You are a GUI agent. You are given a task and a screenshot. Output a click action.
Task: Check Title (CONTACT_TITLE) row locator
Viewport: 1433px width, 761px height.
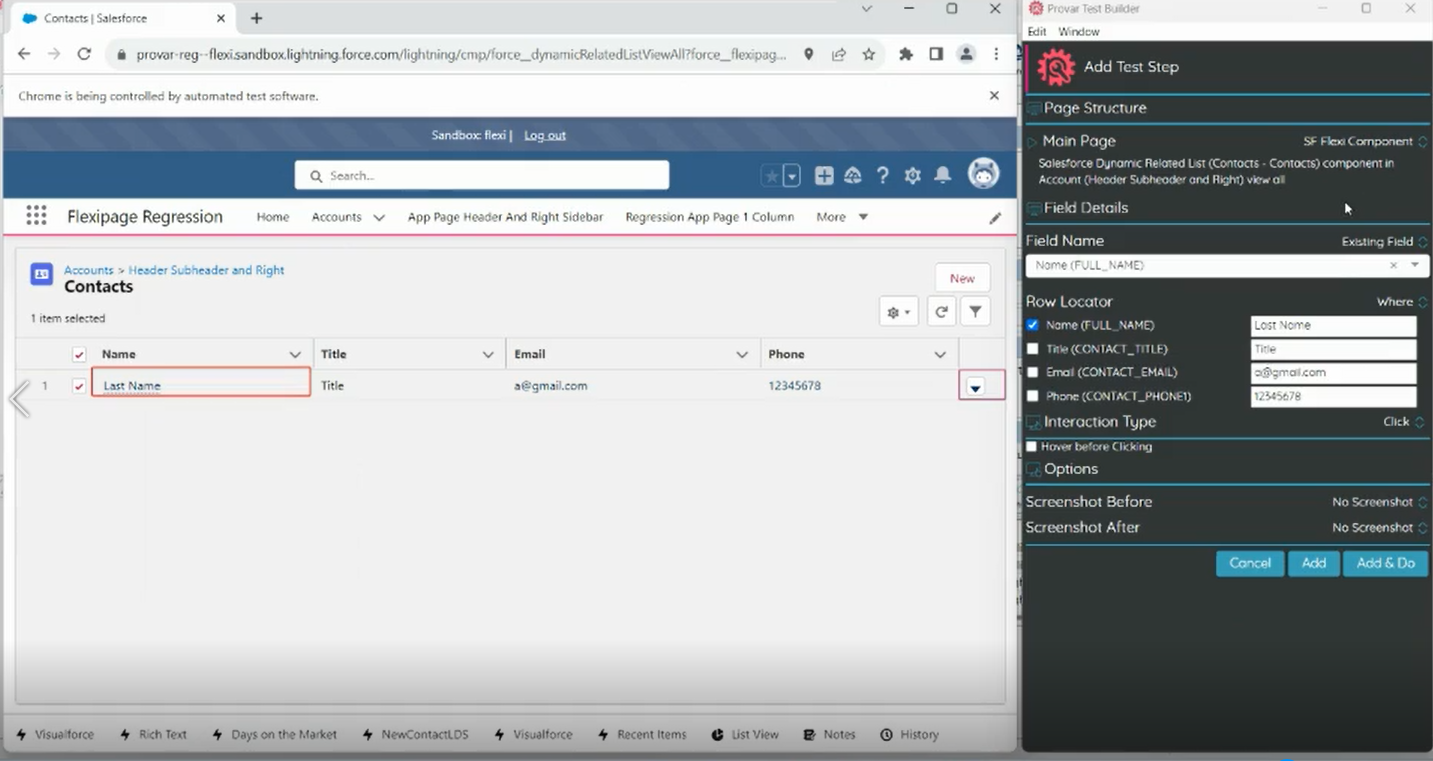coord(1033,349)
